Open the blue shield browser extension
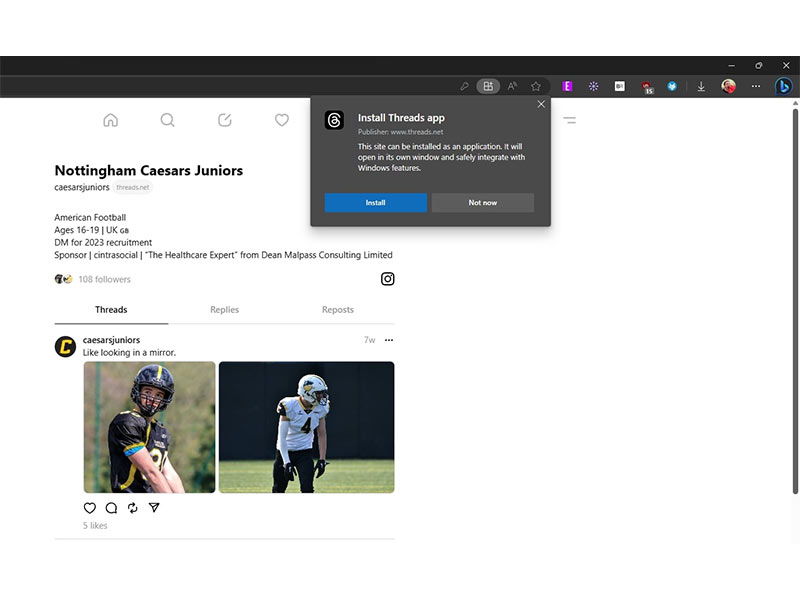Screen dimensions: 800x600 point(672,86)
